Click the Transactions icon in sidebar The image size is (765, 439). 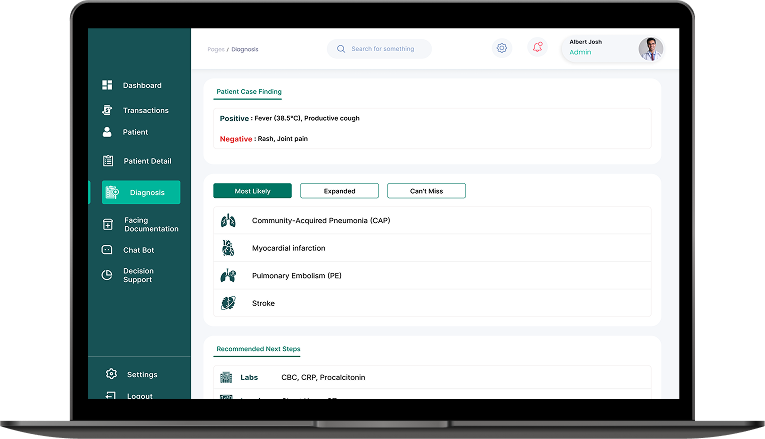pos(107,110)
